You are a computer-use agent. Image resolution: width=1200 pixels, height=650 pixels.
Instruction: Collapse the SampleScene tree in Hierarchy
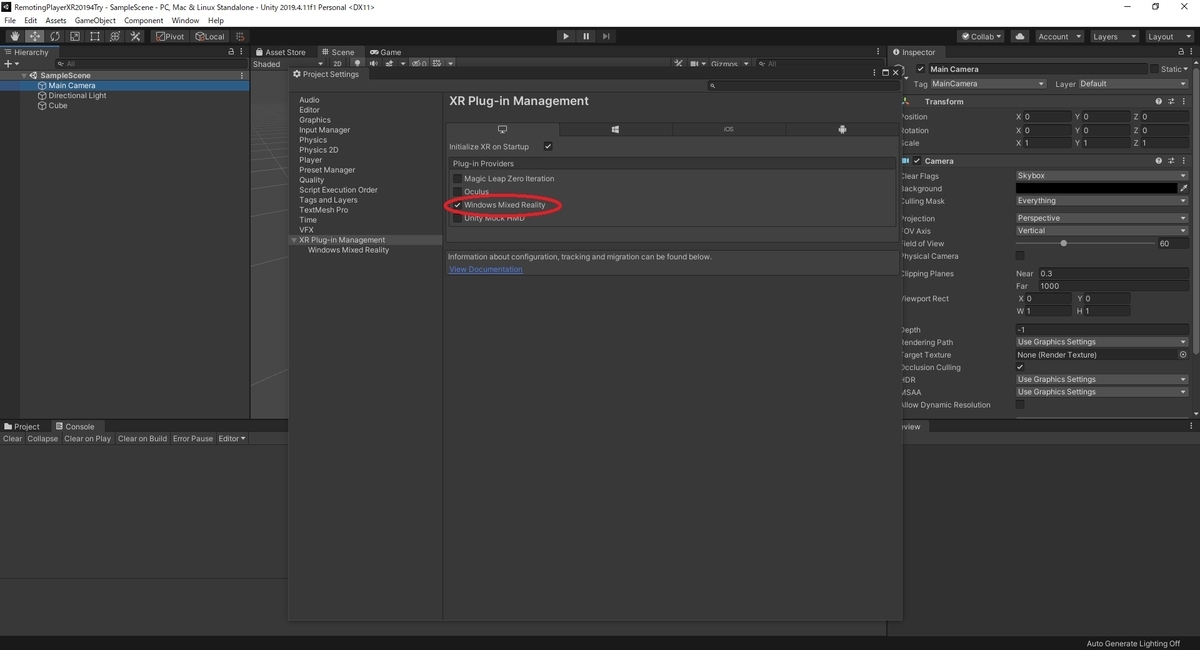click(x=24, y=75)
